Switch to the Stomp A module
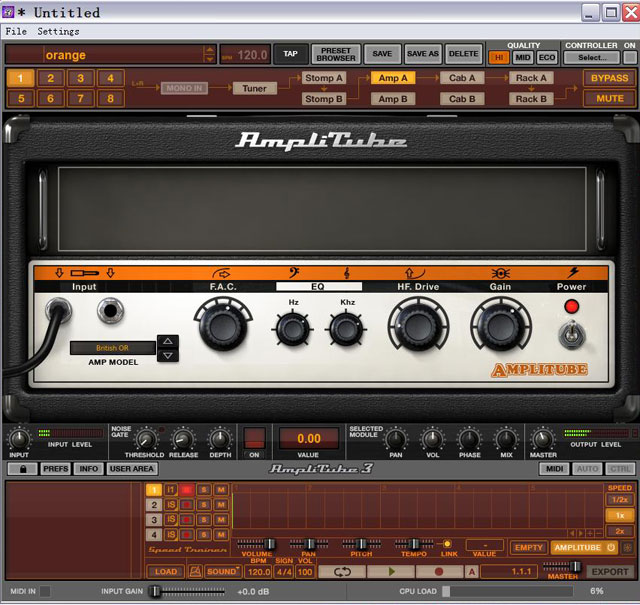Viewport: 640px width, 605px height. pyautogui.click(x=324, y=78)
